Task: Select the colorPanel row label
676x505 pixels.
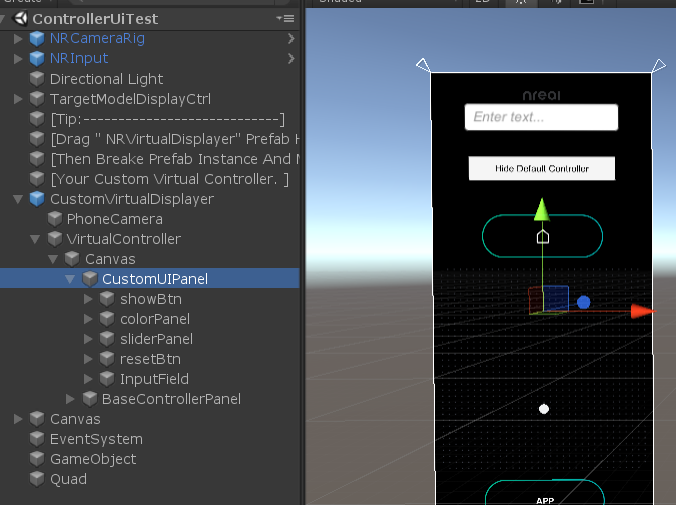Action: 155,319
